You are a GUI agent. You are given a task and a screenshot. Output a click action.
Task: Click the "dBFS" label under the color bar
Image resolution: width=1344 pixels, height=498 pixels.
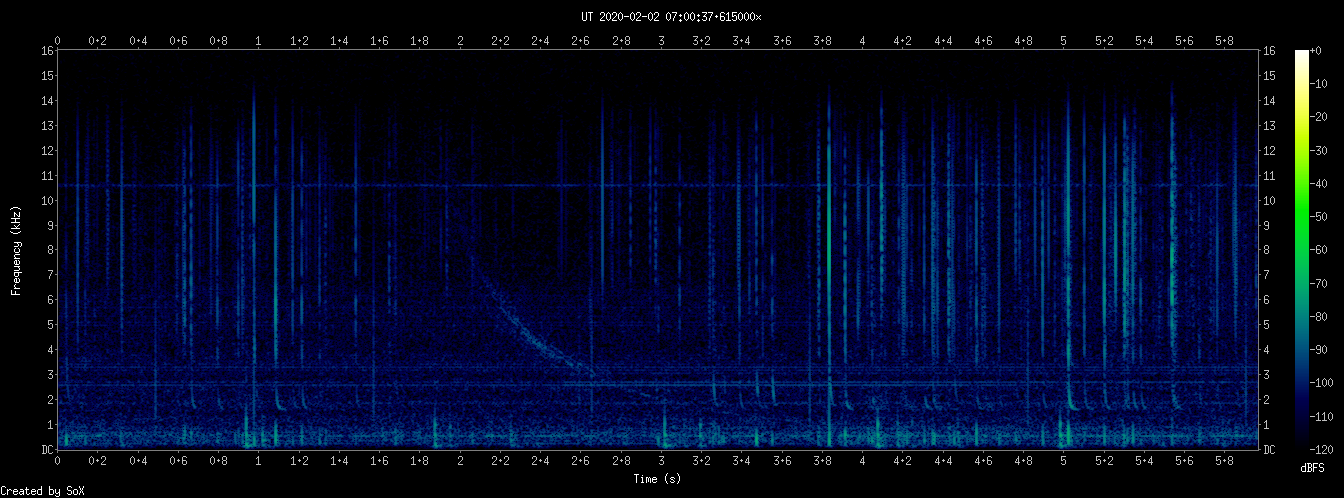[1314, 468]
